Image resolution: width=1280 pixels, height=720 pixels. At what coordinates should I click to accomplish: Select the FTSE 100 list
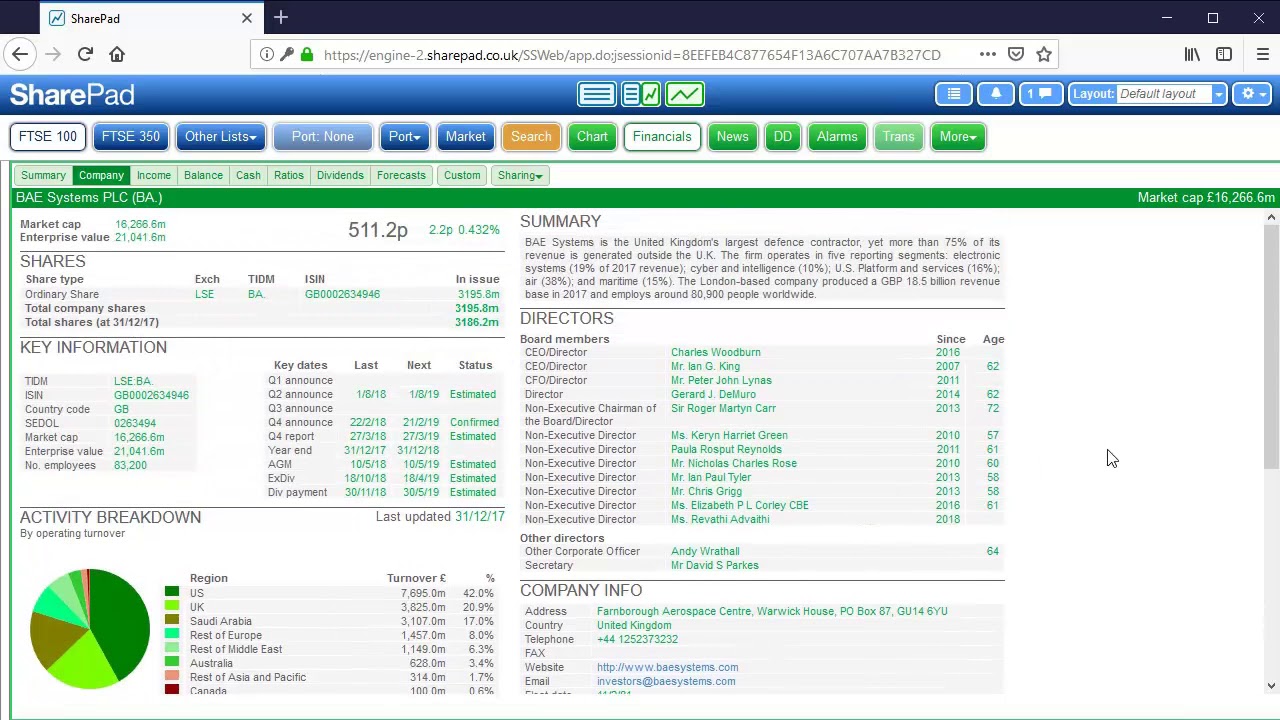tap(48, 137)
